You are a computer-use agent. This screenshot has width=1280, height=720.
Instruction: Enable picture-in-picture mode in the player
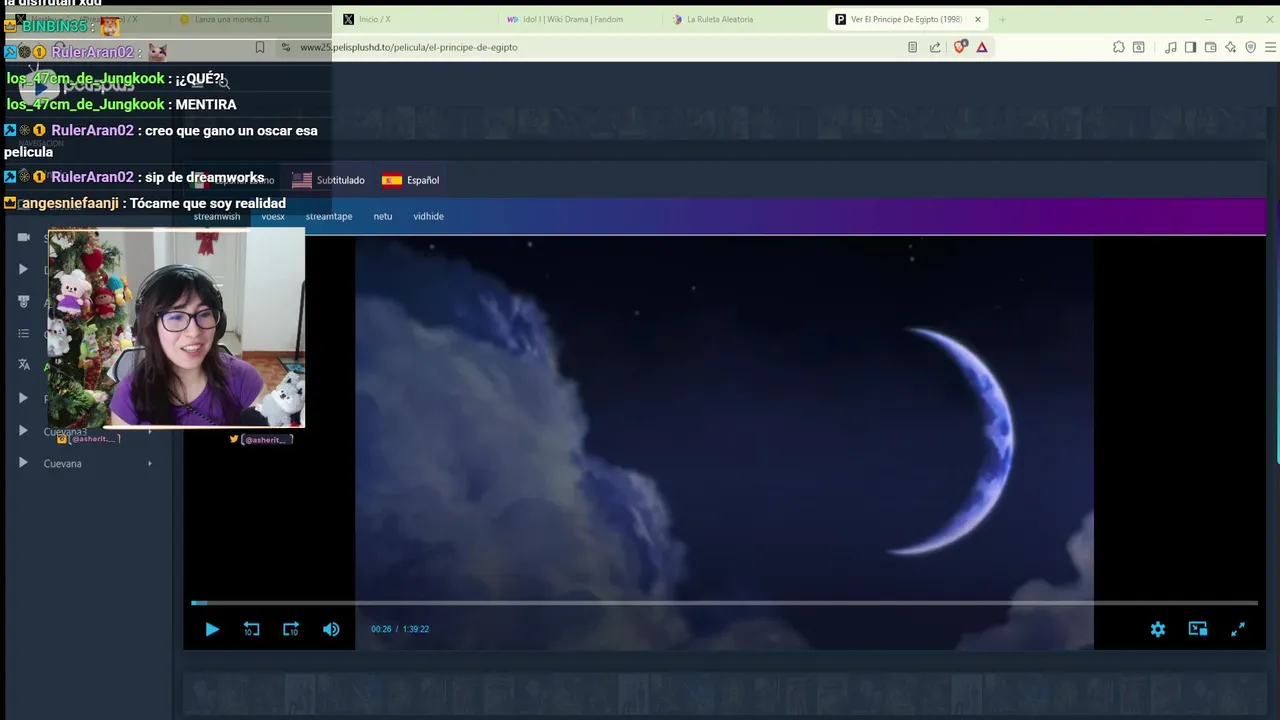point(1198,629)
